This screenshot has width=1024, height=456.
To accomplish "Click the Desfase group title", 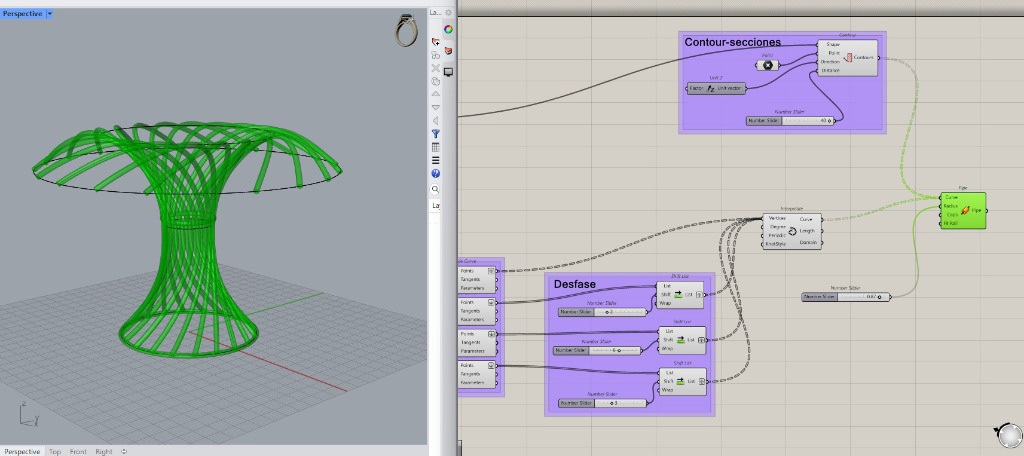I will click(x=573, y=284).
